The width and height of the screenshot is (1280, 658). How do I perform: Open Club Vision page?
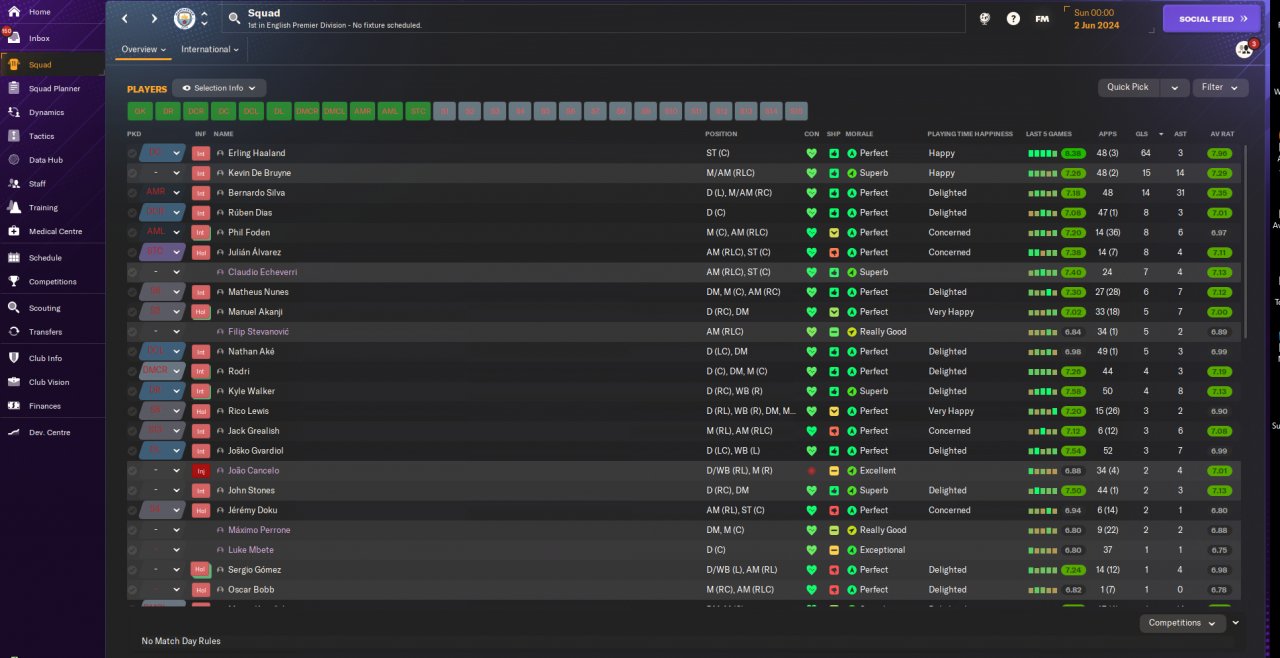[x=49, y=382]
